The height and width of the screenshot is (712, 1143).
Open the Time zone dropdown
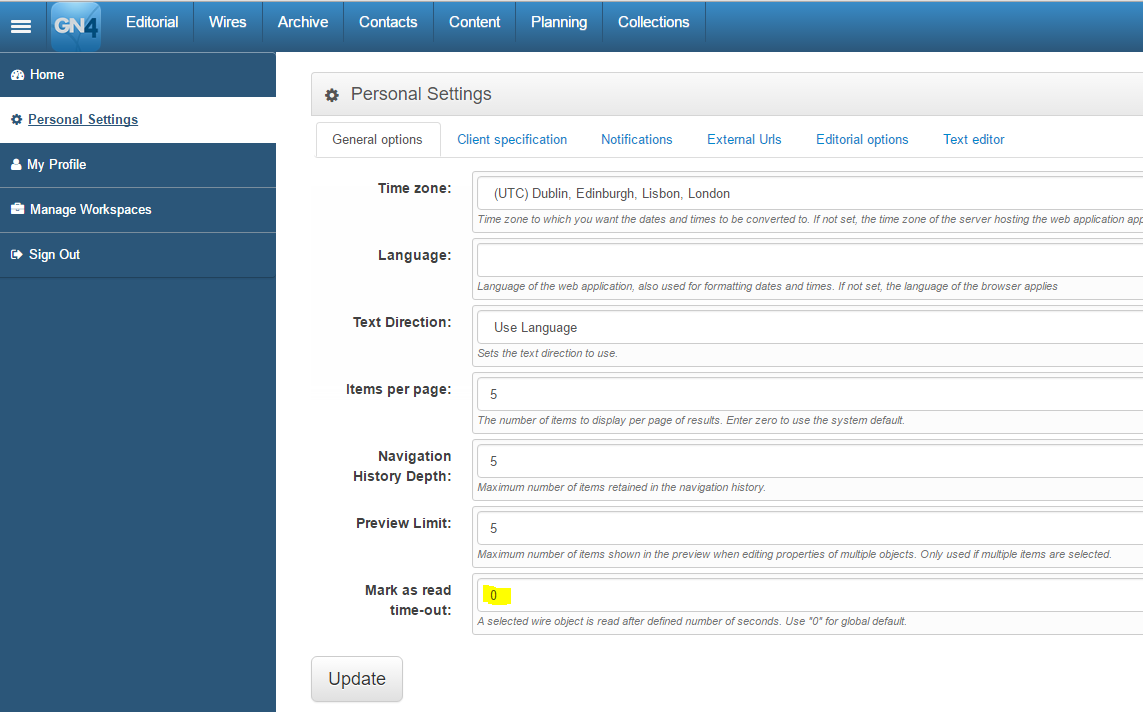point(810,193)
